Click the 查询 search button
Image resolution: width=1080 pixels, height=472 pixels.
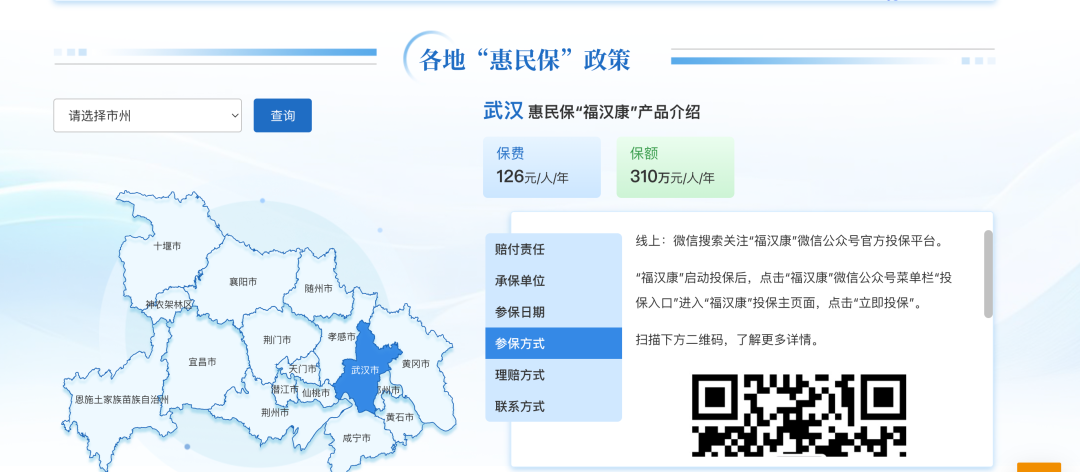tap(282, 116)
